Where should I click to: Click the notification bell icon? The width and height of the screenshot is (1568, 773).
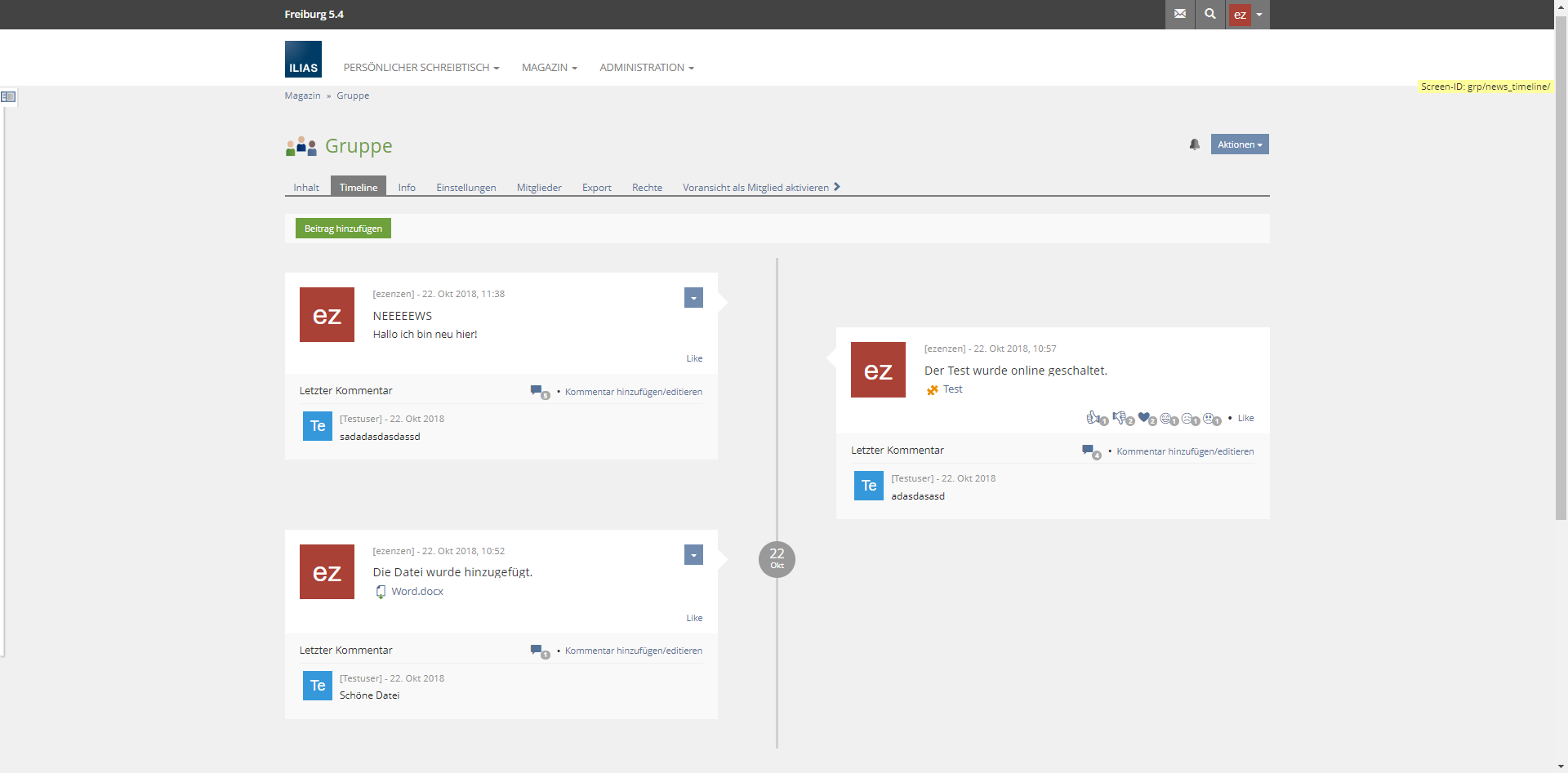click(x=1194, y=144)
